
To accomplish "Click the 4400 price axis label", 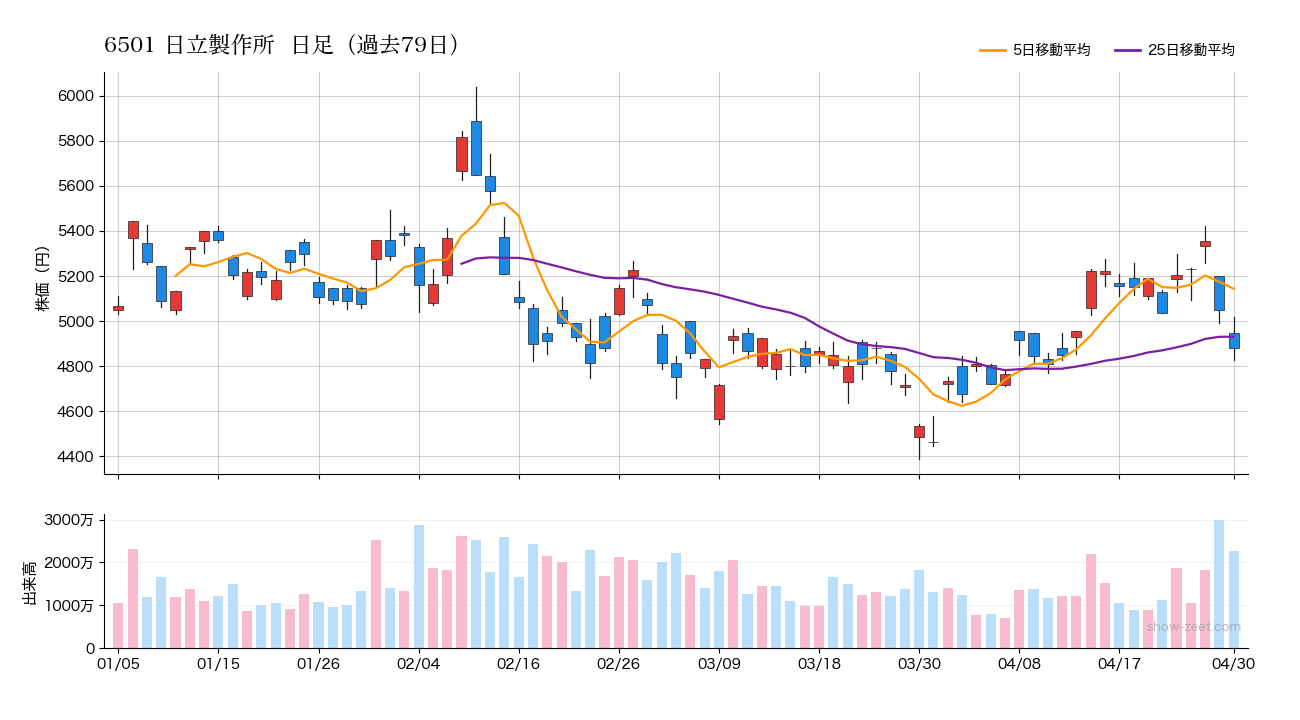I will (x=77, y=457).
